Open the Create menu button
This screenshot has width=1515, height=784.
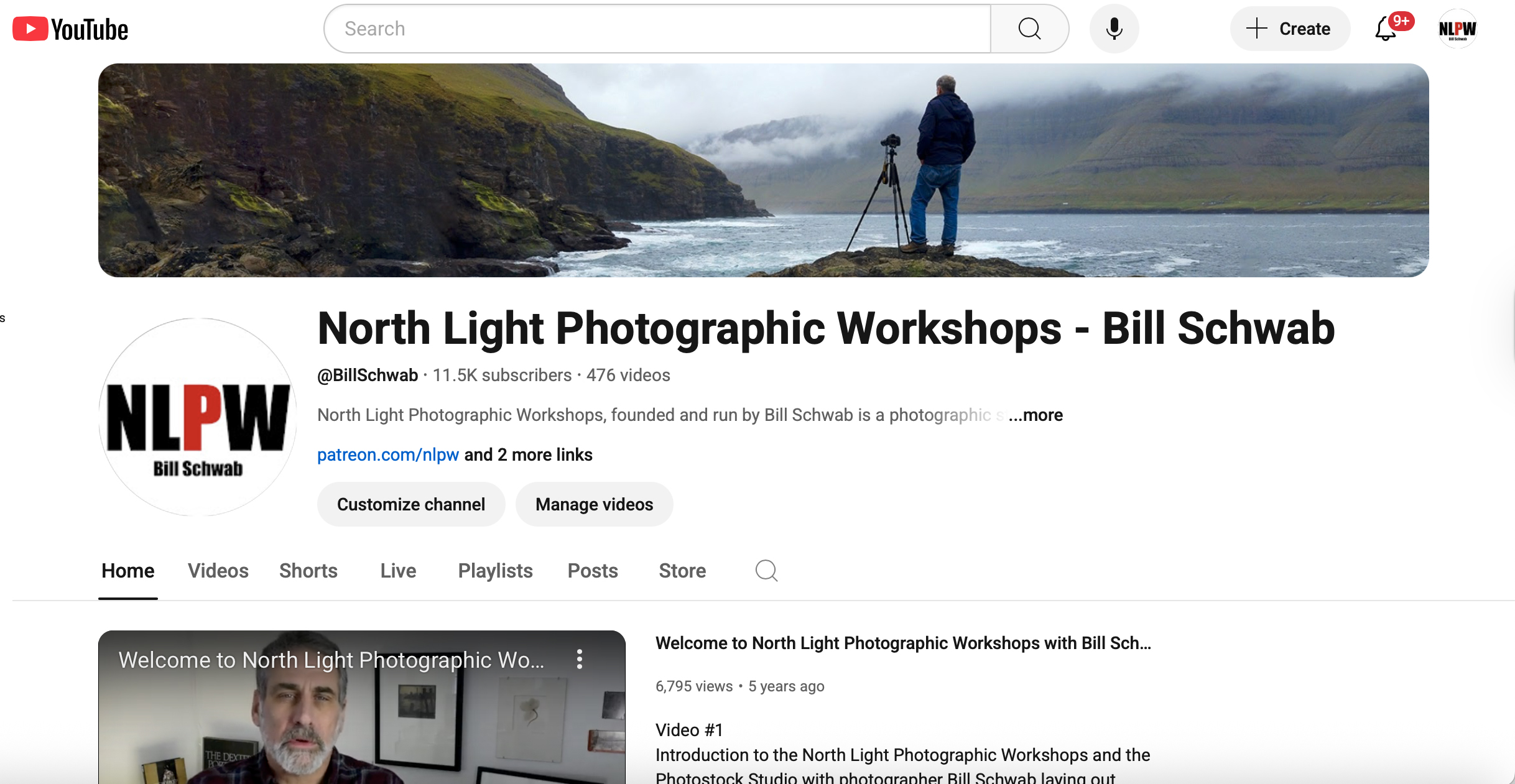point(1289,29)
